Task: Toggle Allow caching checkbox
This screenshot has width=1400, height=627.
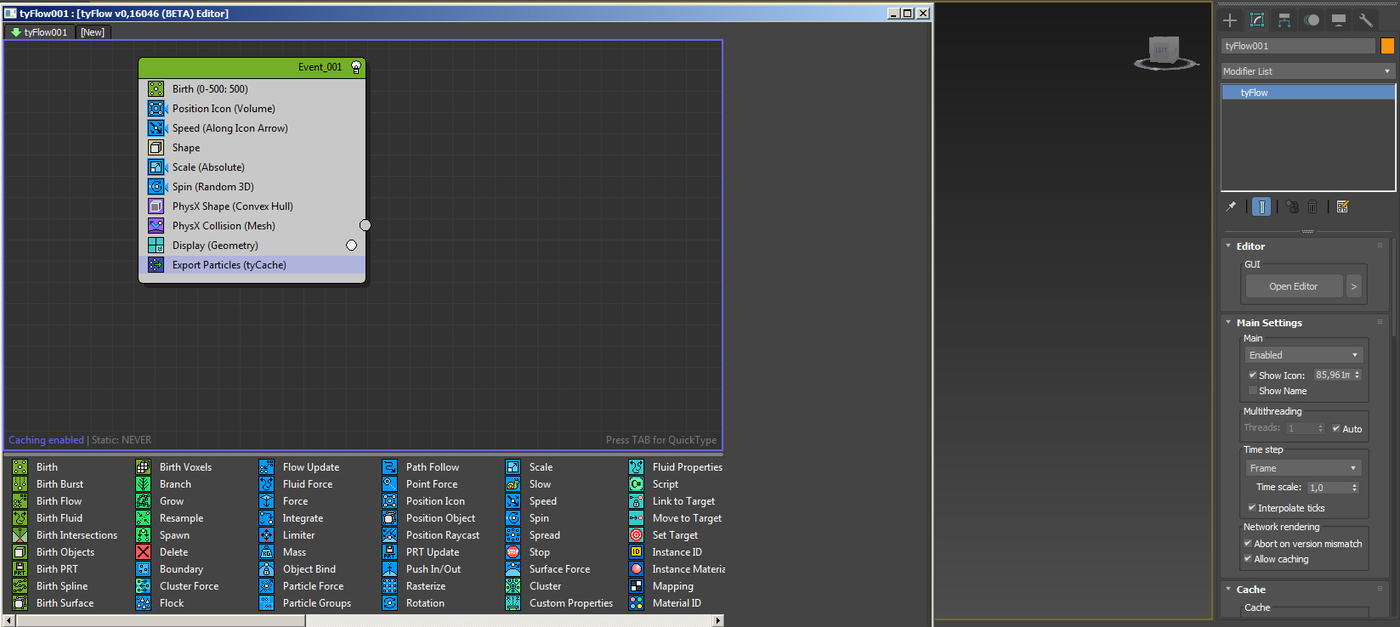Action: [x=1247, y=559]
